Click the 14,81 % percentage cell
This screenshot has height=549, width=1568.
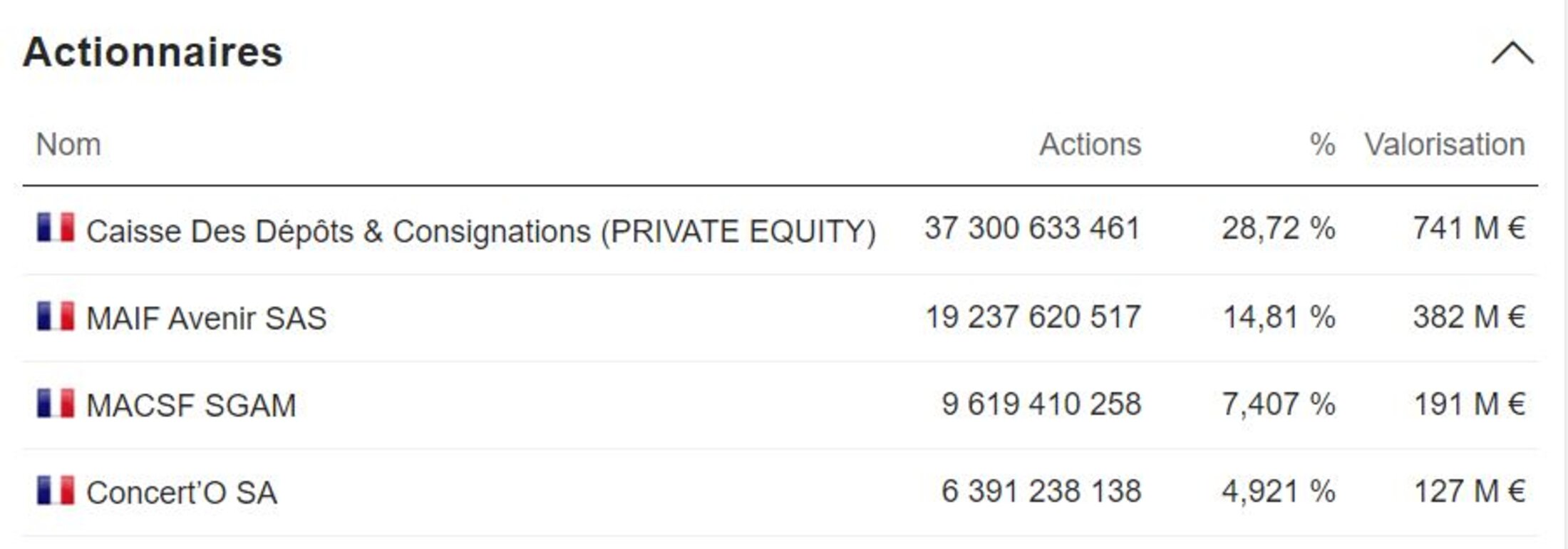pyautogui.click(x=1279, y=317)
